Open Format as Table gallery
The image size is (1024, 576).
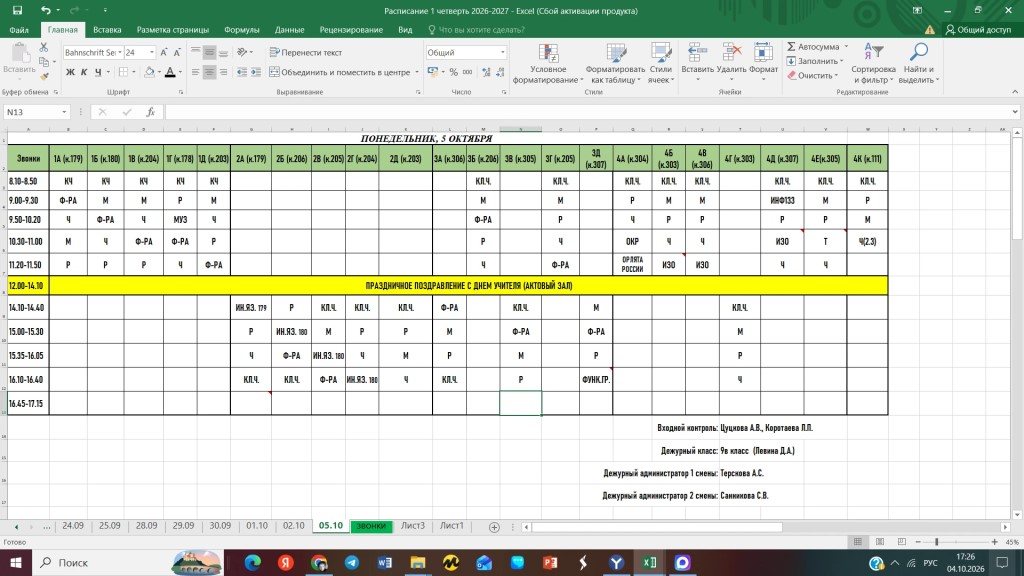pyautogui.click(x=615, y=63)
